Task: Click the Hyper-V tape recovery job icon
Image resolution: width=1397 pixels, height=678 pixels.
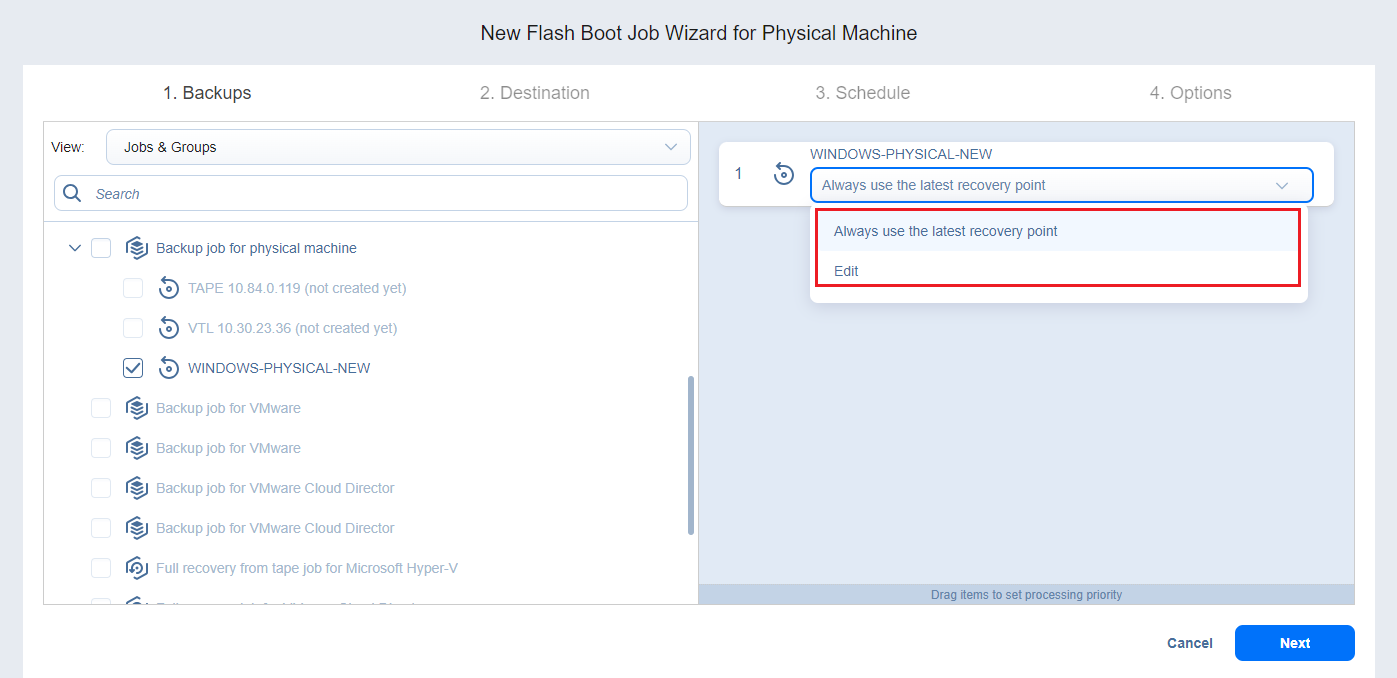Action: pos(137,568)
